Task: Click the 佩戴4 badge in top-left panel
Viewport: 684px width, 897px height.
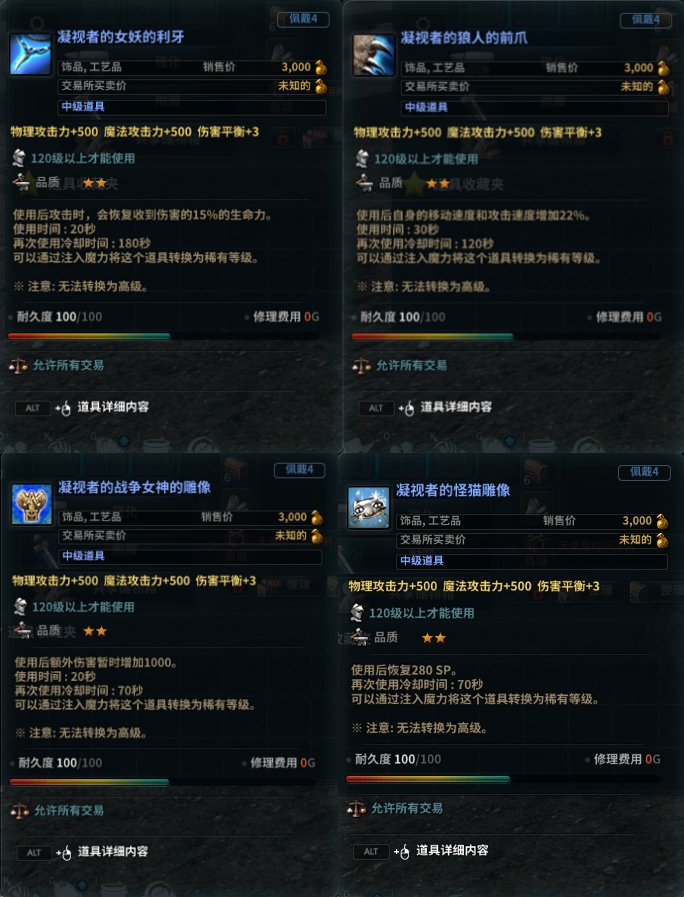Action: click(303, 19)
